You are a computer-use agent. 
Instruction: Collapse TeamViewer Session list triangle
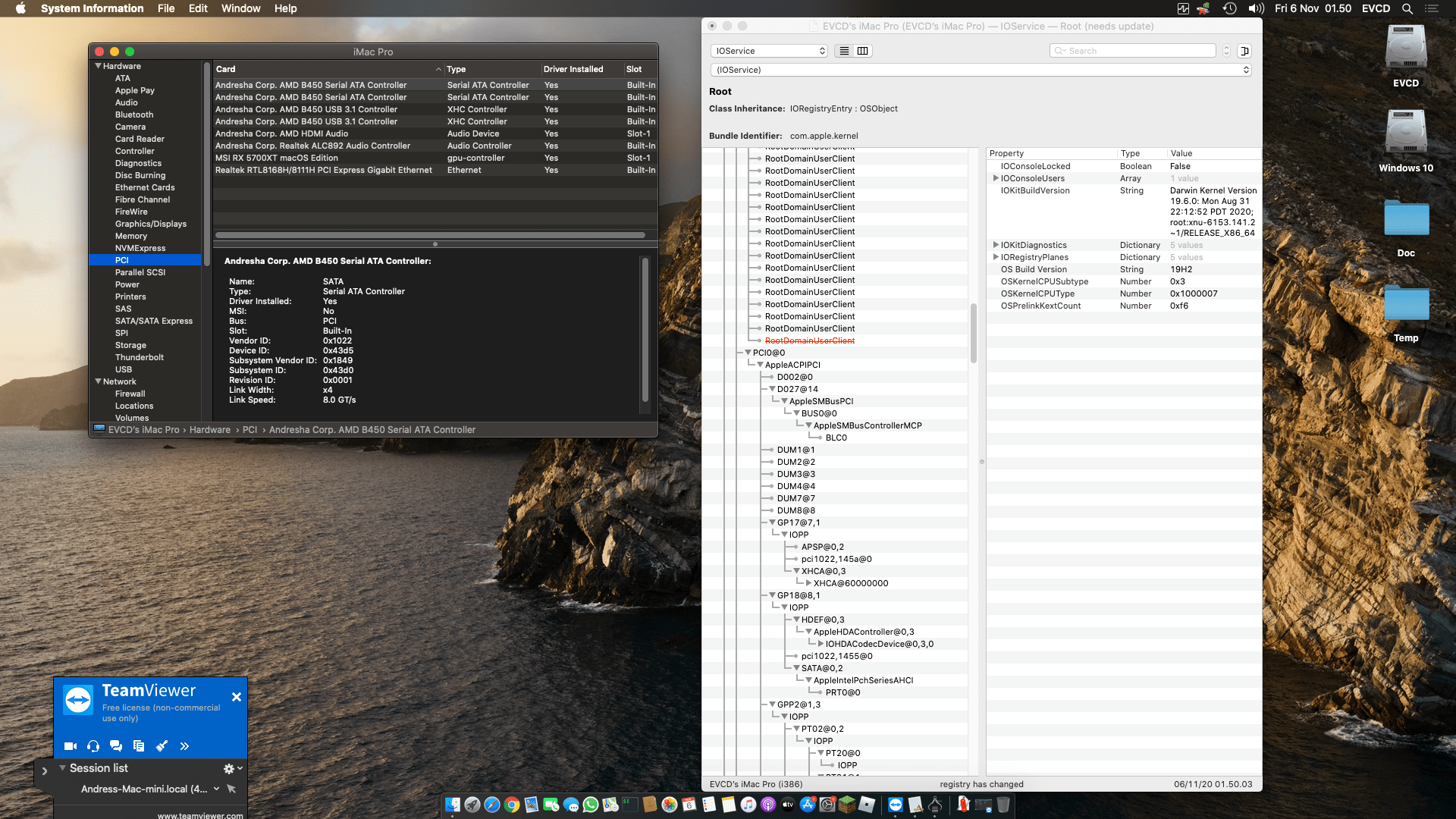coord(62,768)
